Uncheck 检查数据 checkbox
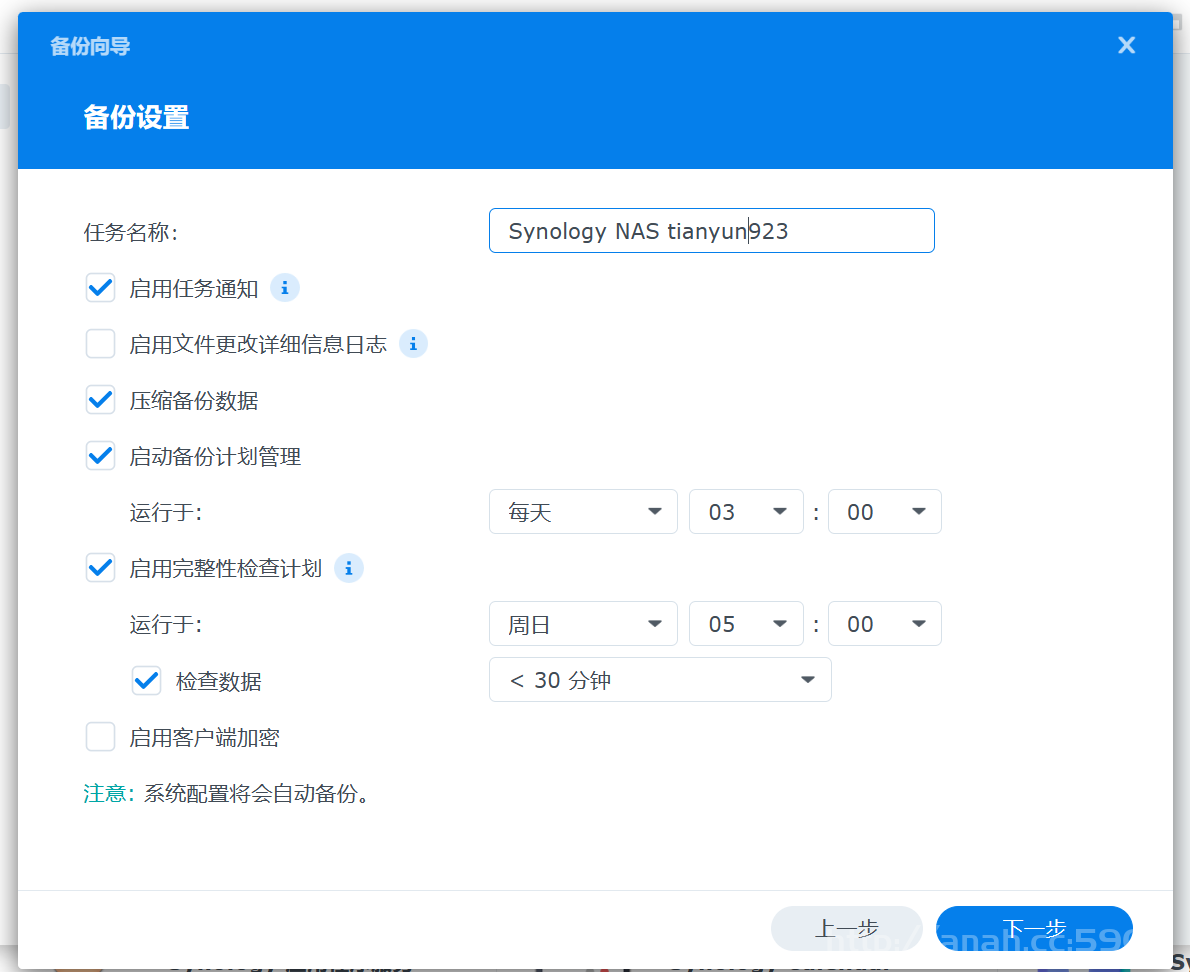 pos(146,681)
